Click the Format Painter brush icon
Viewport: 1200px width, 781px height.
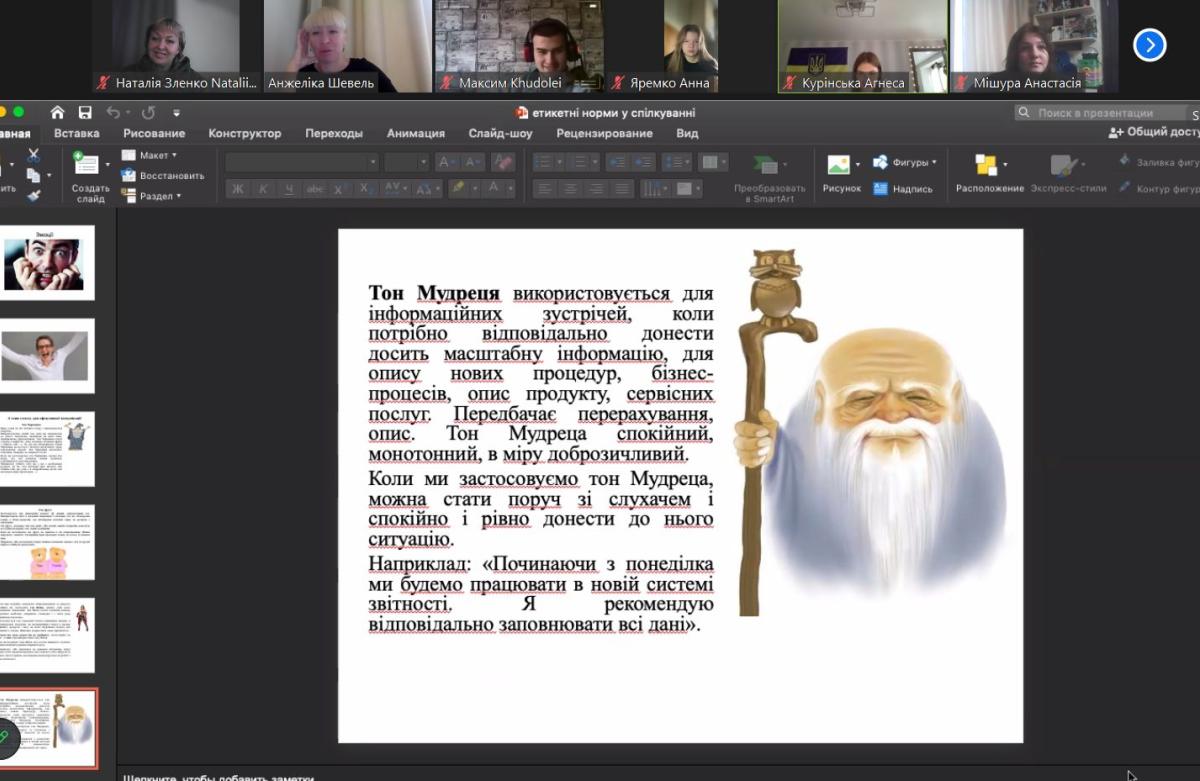click(x=34, y=195)
